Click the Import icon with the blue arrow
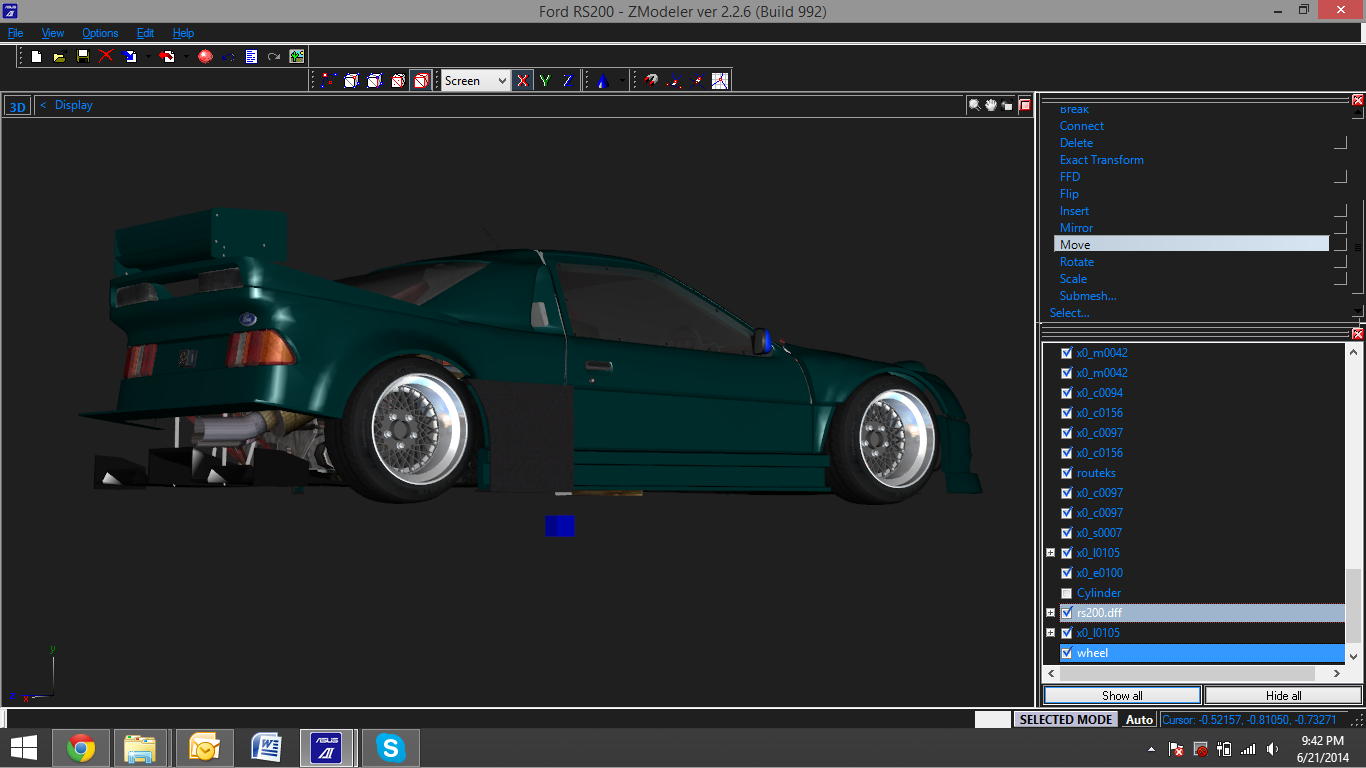 coord(130,56)
